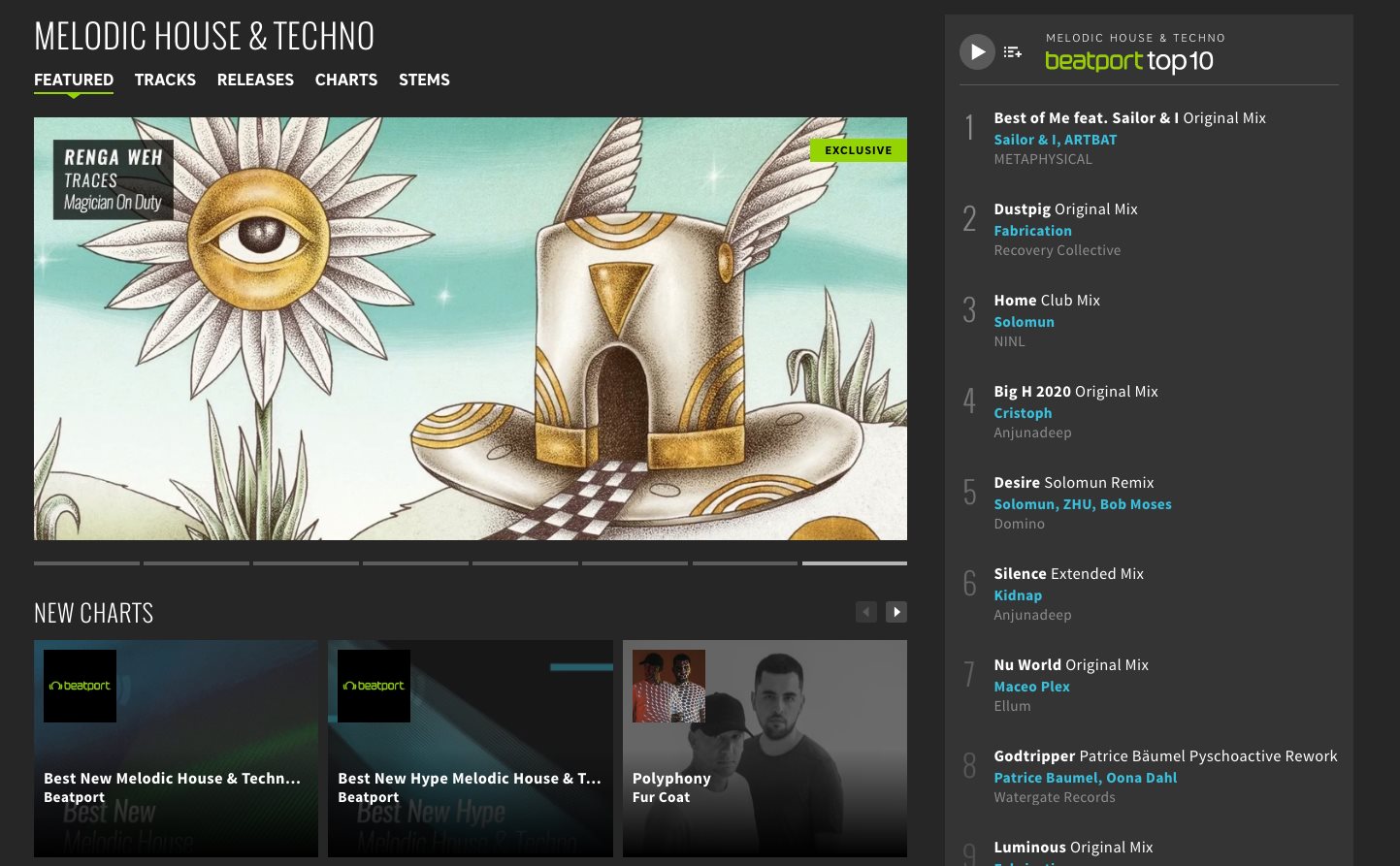The height and width of the screenshot is (866, 1400).
Task: Open the Maceo Plex artist page
Action: 1032,687
